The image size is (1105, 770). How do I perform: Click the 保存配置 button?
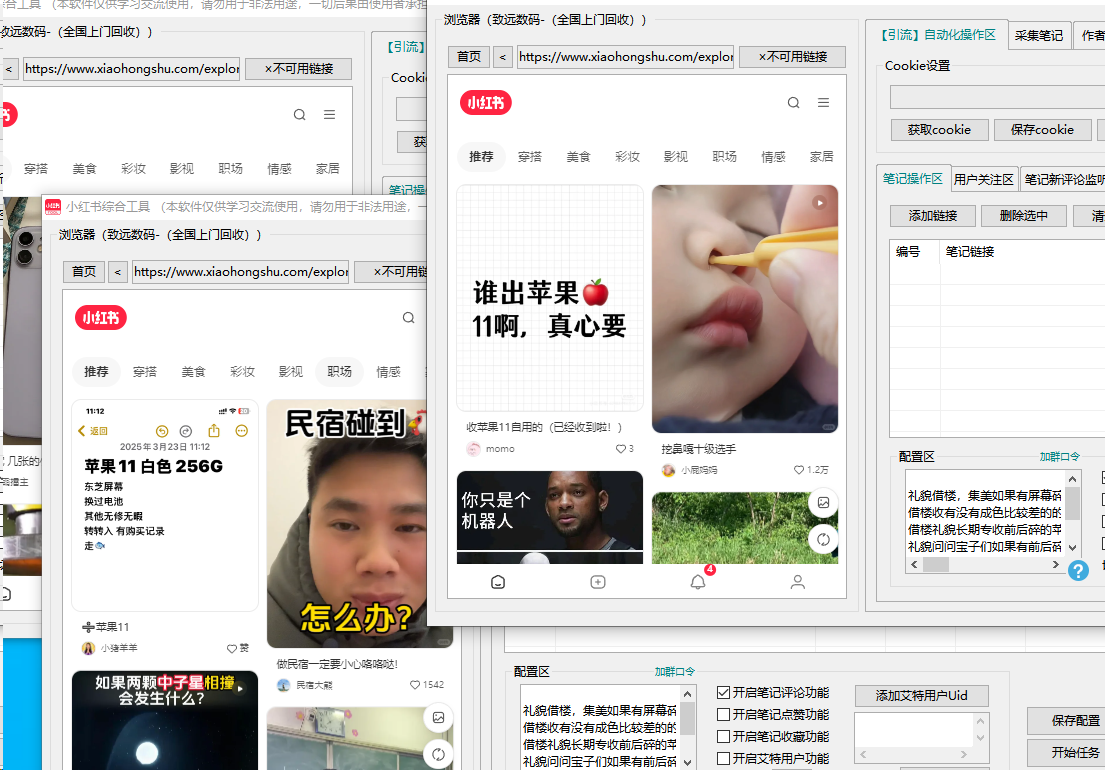(1066, 721)
